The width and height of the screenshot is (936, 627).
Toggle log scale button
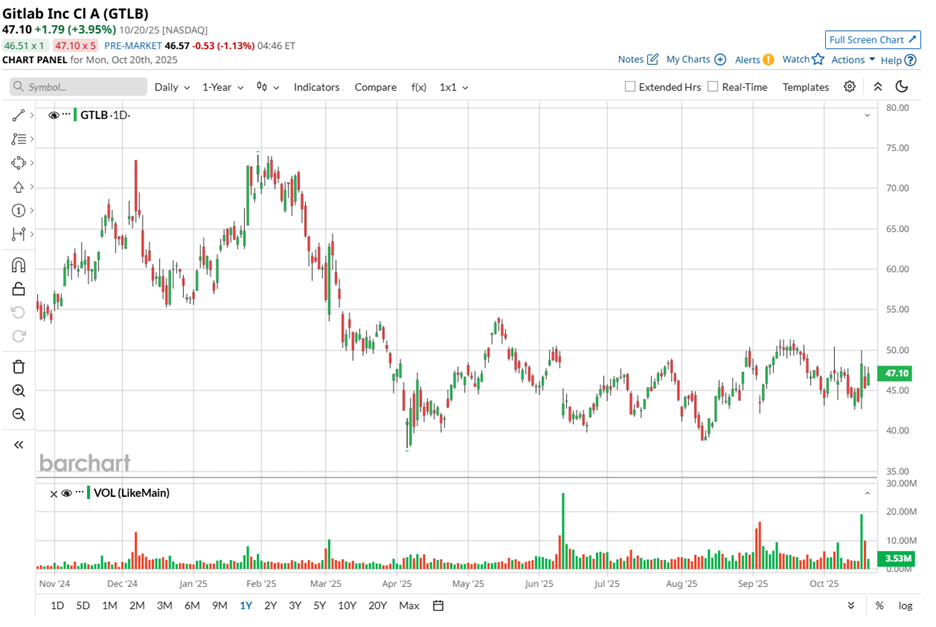click(x=906, y=606)
